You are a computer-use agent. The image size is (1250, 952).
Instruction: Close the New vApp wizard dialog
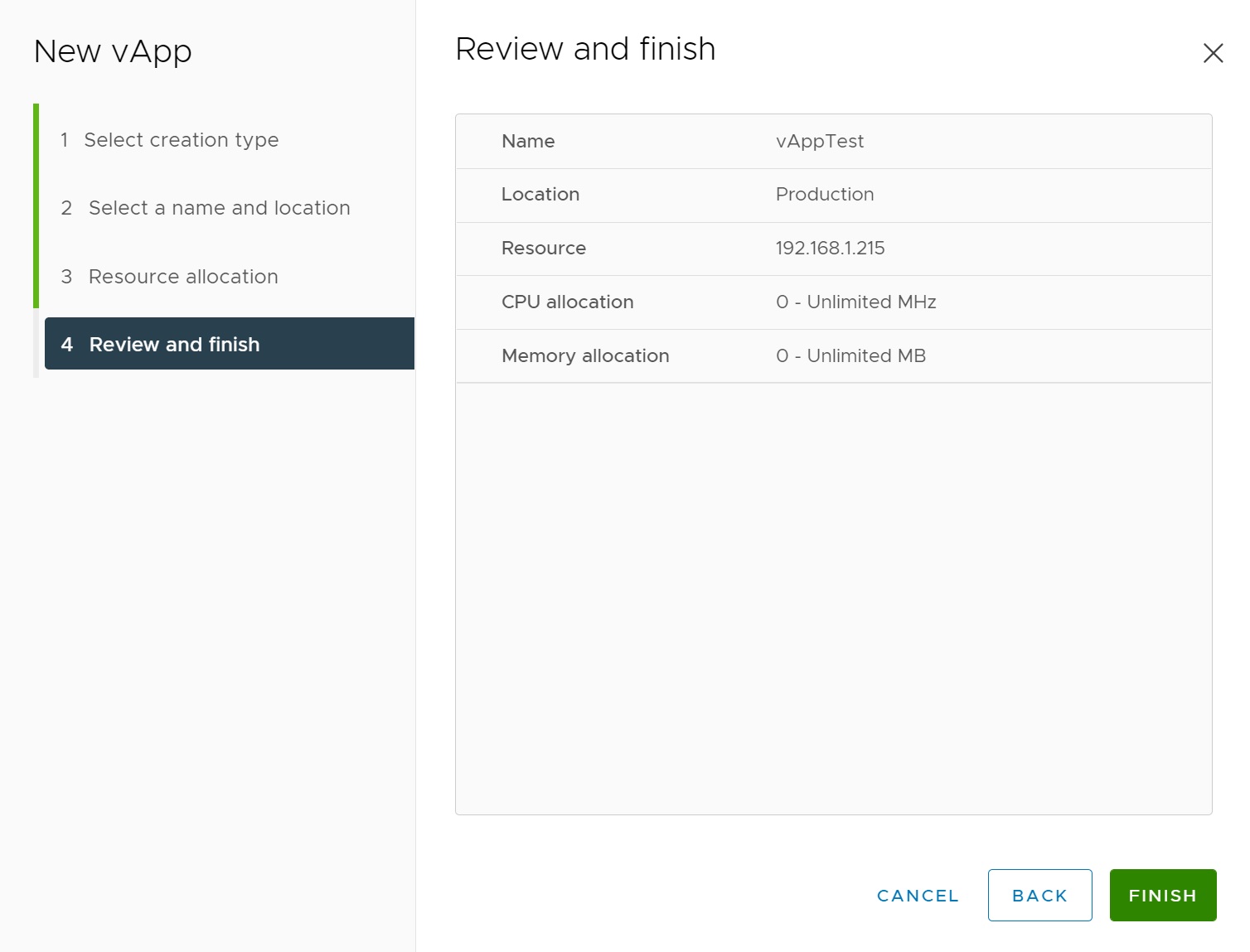point(1213,54)
